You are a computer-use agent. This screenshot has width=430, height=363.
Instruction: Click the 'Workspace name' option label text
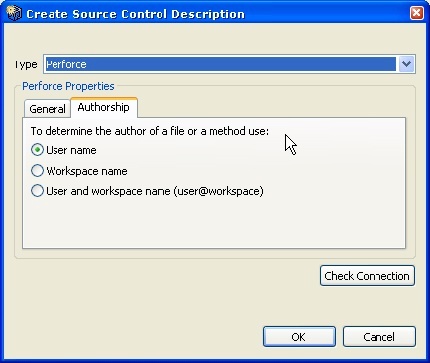[x=87, y=171]
